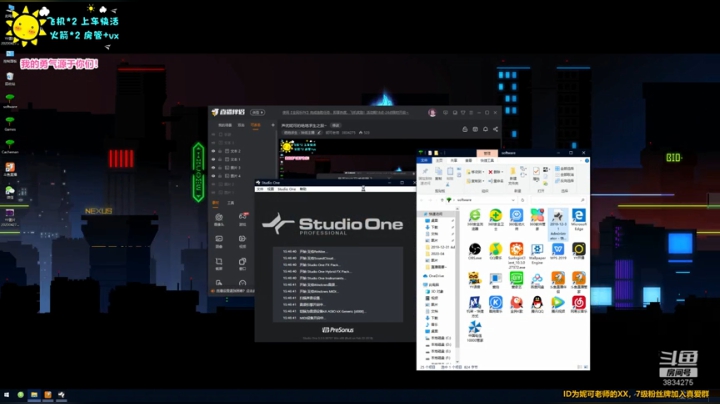The width and height of the screenshot is (720, 404).
Task: Switch to the Explorer 主页 ribbon tab
Action: tap(439, 160)
